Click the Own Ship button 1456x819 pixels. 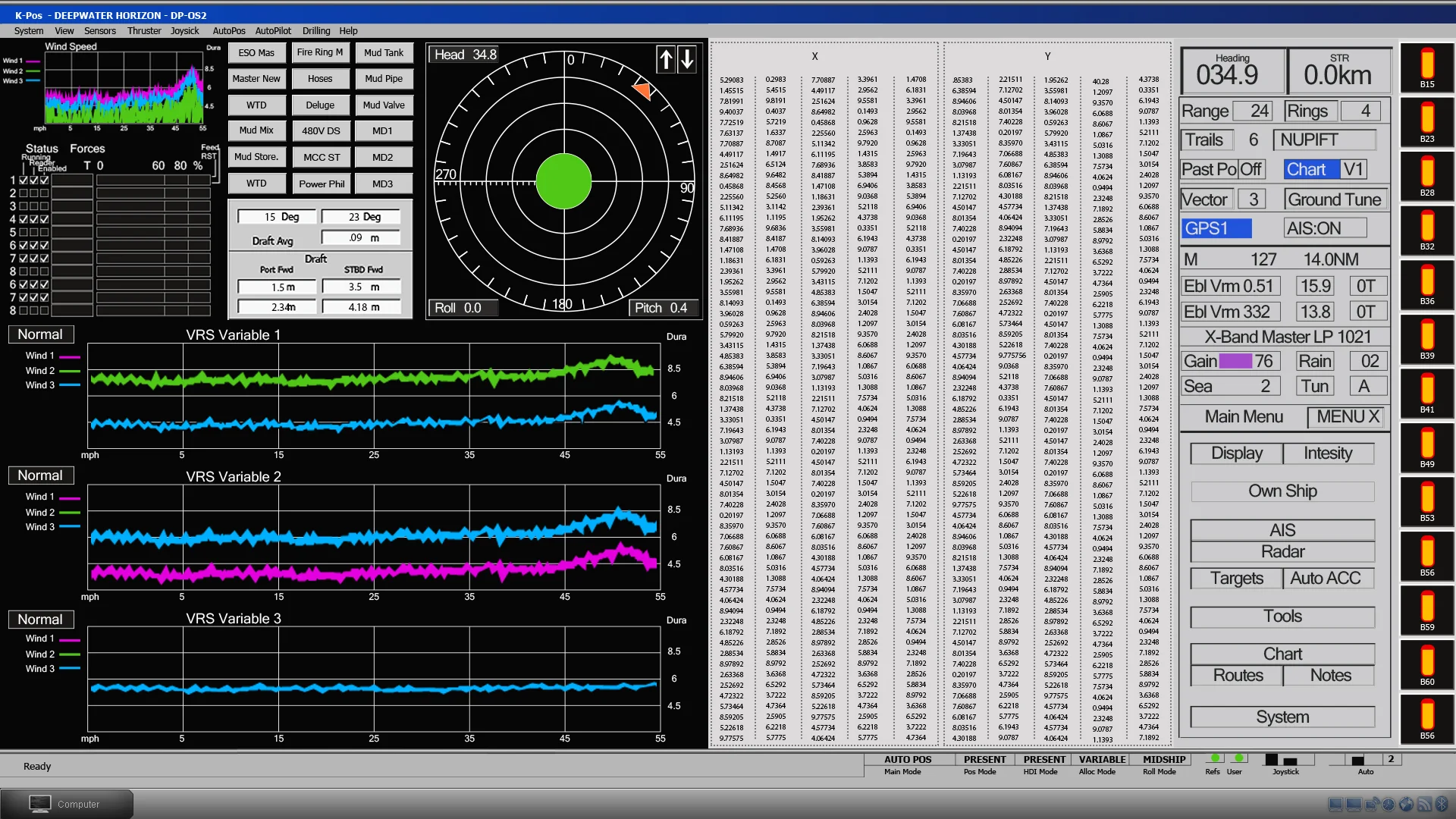pyautogui.click(x=1282, y=491)
